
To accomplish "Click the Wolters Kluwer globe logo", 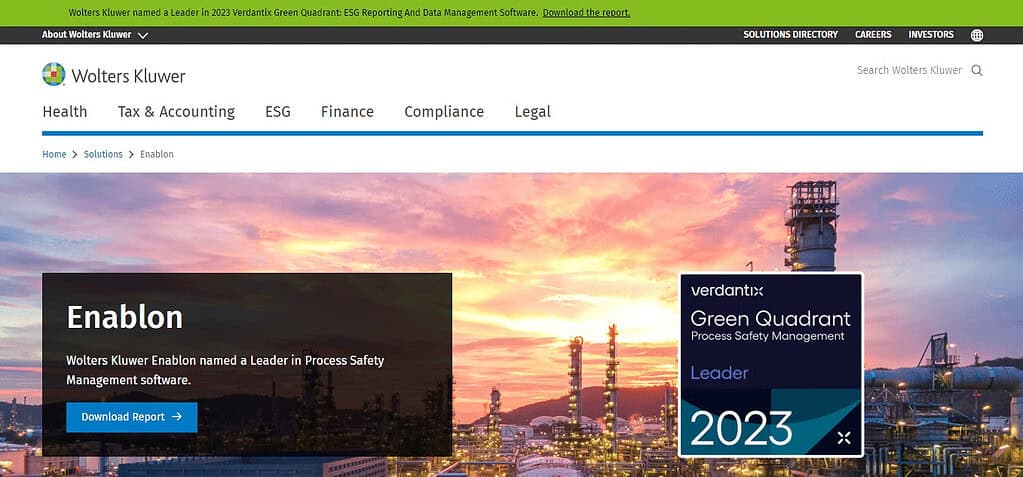I will click(53, 74).
